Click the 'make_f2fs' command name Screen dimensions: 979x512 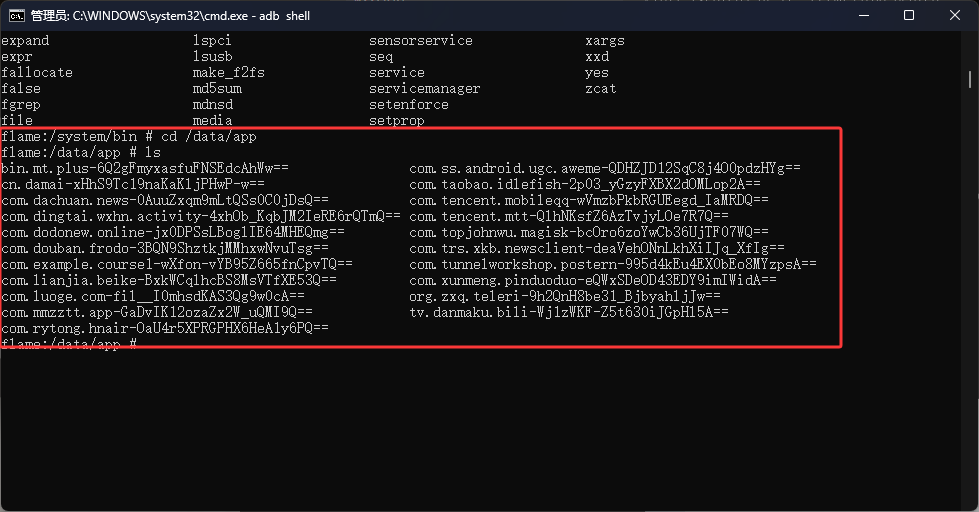tap(229, 72)
